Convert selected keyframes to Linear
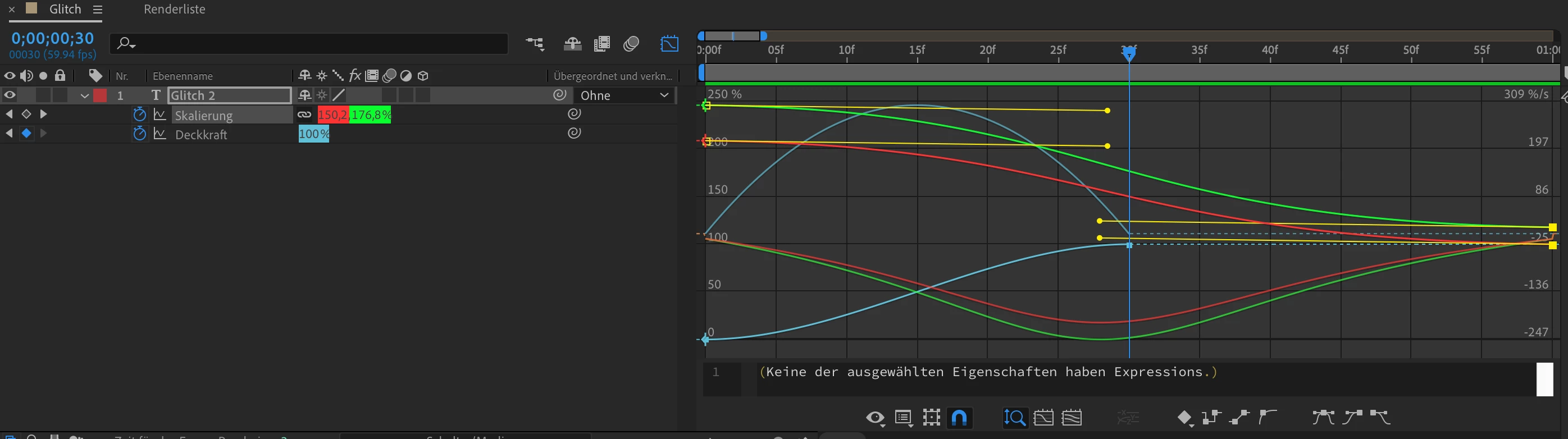Viewport: 1568px width, 439px height. coord(1239,417)
